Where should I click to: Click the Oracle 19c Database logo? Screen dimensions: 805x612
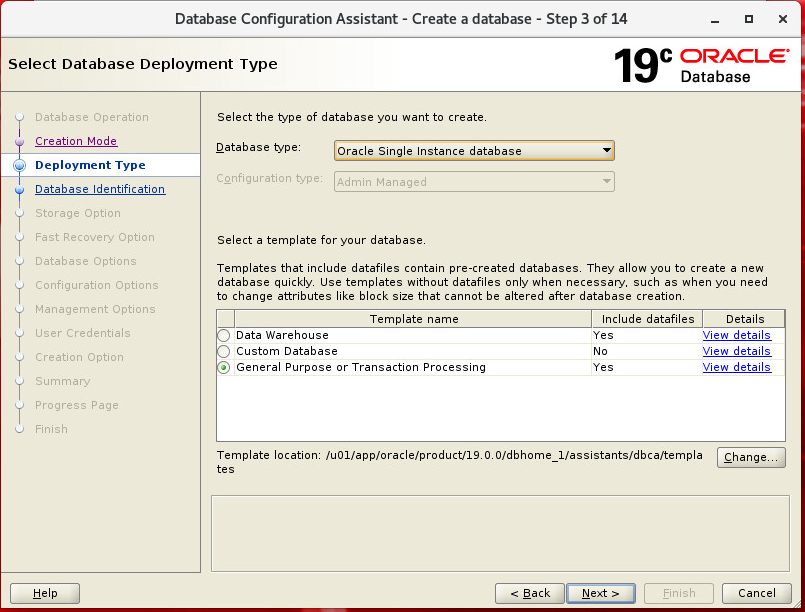[x=701, y=65]
